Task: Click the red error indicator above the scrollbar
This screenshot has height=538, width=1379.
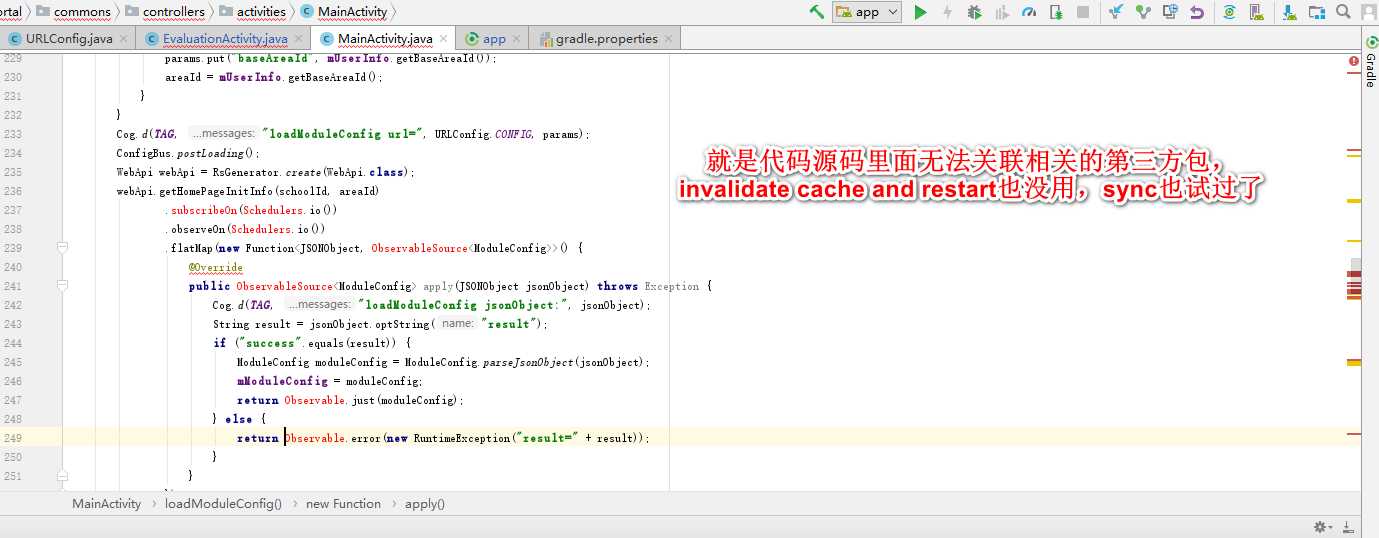Action: point(1354,60)
